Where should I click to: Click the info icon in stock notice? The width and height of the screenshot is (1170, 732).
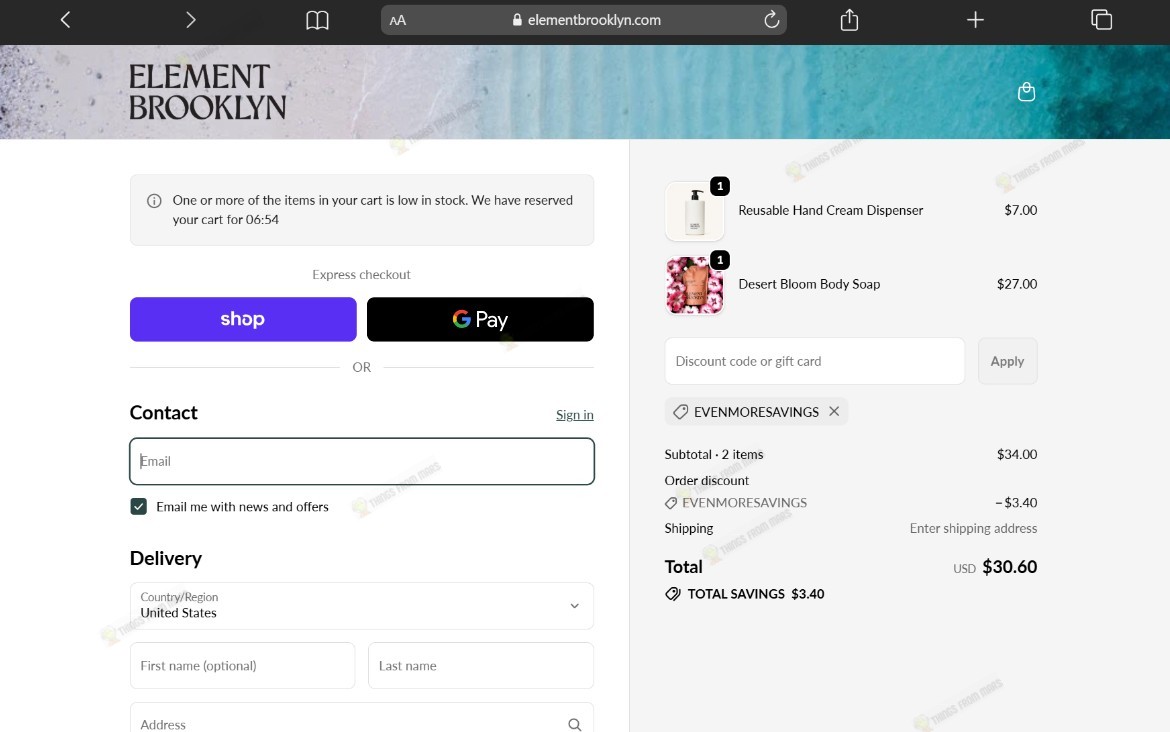click(x=154, y=201)
